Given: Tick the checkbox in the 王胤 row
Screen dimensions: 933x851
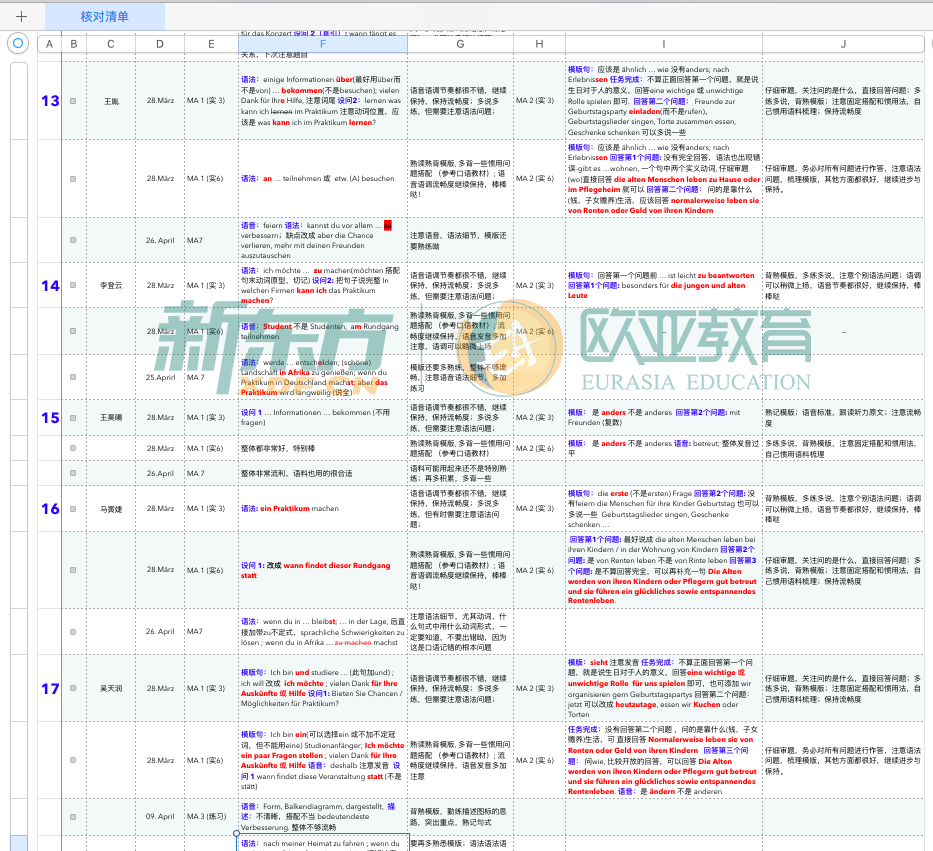Looking at the screenshot, I should coord(73,101).
